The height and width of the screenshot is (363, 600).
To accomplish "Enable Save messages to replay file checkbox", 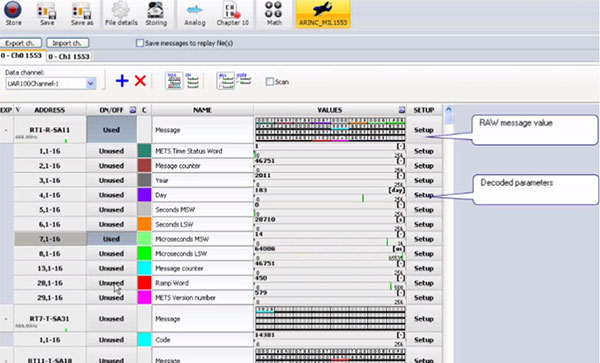I will [140, 43].
